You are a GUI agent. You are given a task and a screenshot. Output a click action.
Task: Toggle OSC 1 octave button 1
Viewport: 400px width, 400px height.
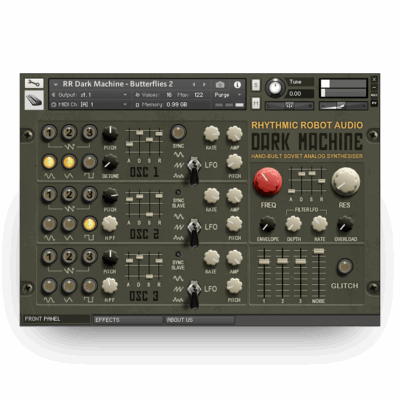[49, 133]
